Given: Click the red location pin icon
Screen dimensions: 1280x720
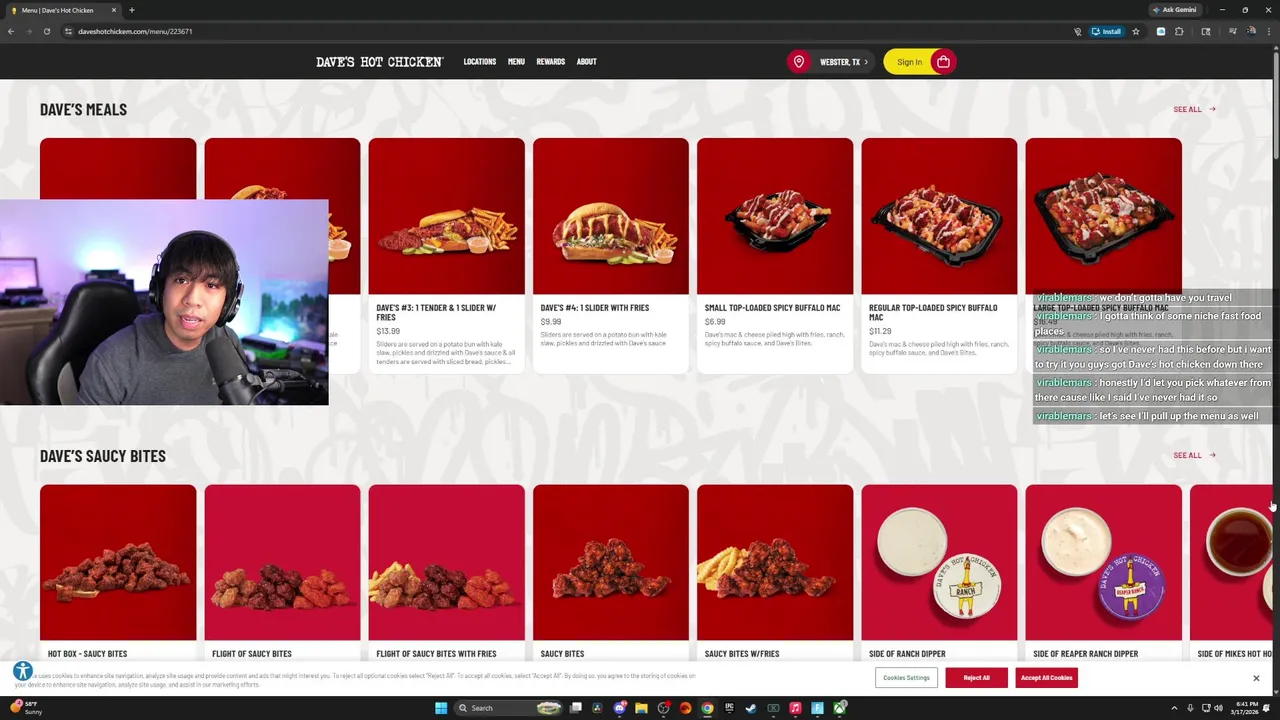Looking at the screenshot, I should pyautogui.click(x=799, y=62).
